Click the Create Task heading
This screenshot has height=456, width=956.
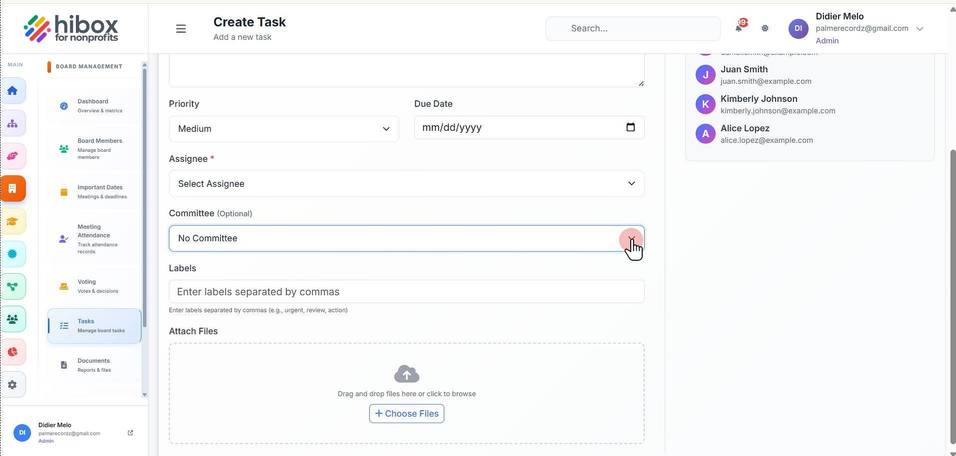point(249,22)
